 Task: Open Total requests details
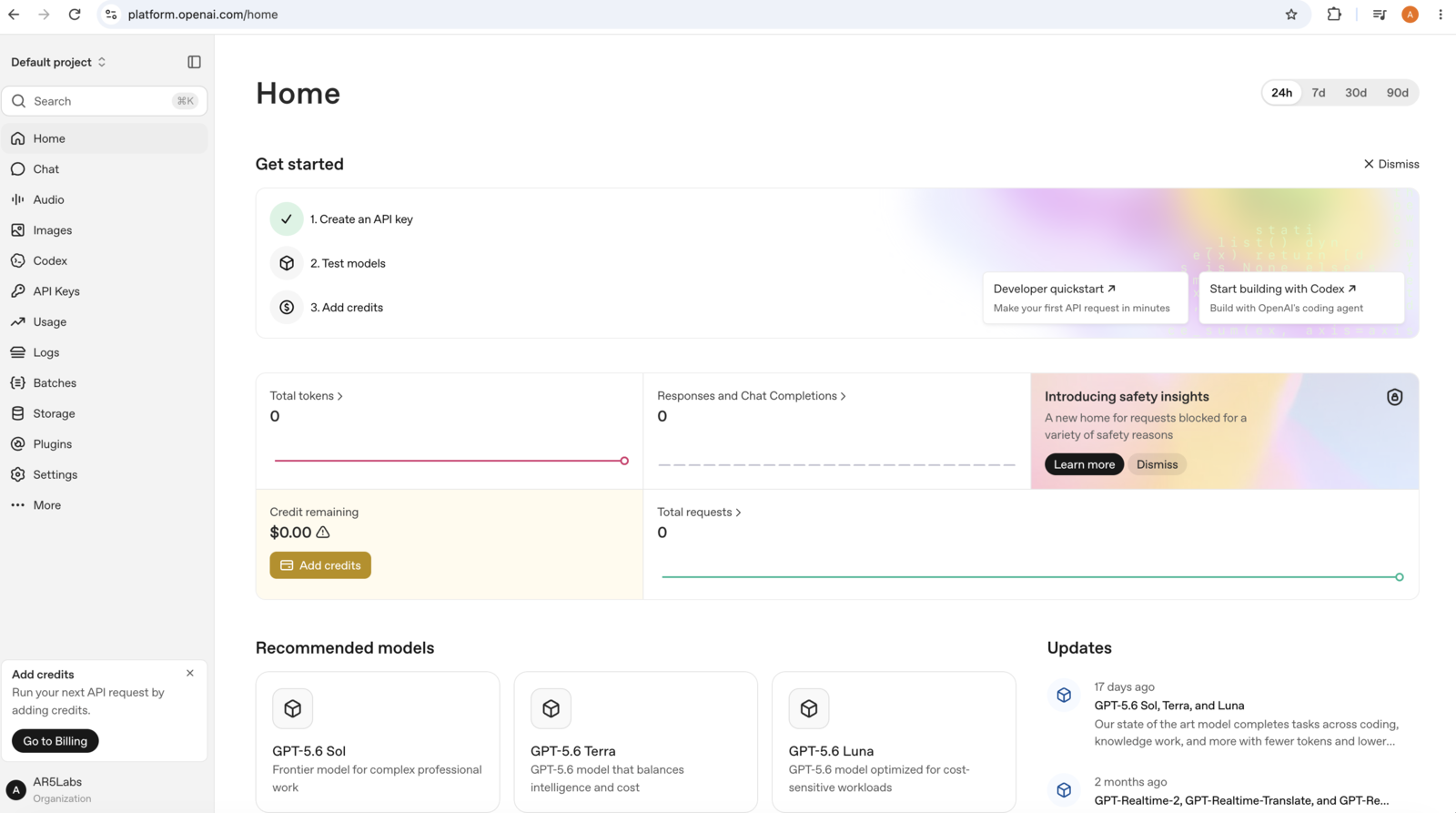699,513
